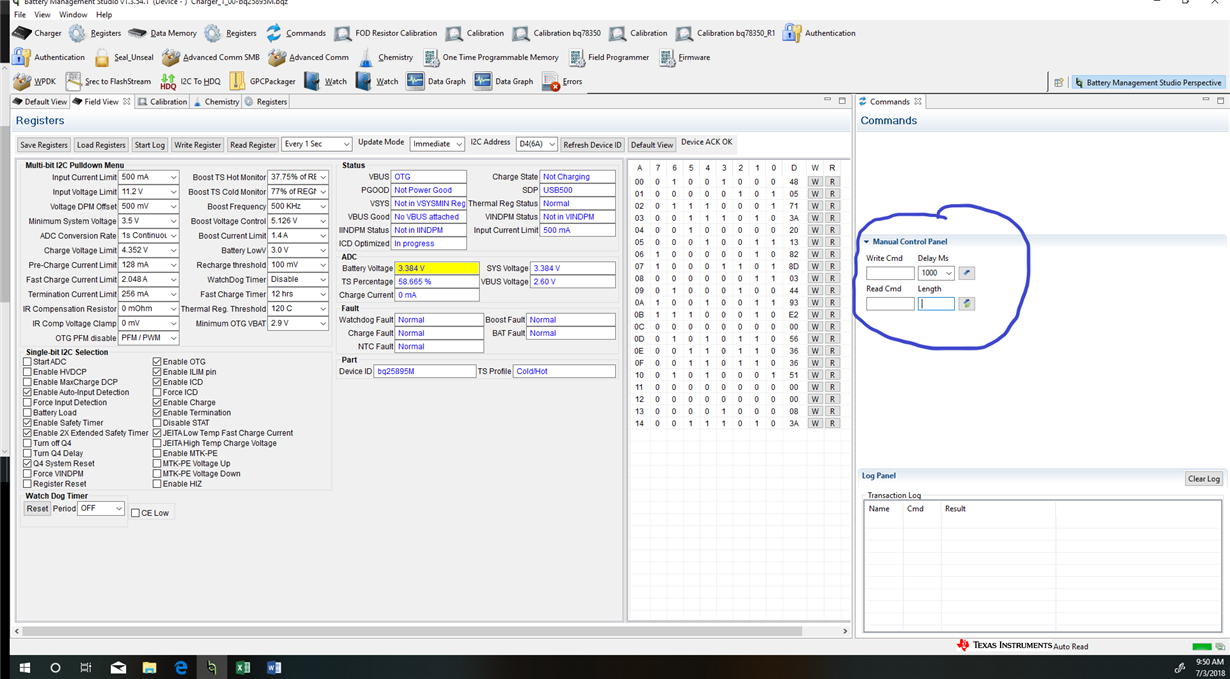The width and height of the screenshot is (1230, 679).
Task: Open the WPDK tool
Action: tap(35, 81)
